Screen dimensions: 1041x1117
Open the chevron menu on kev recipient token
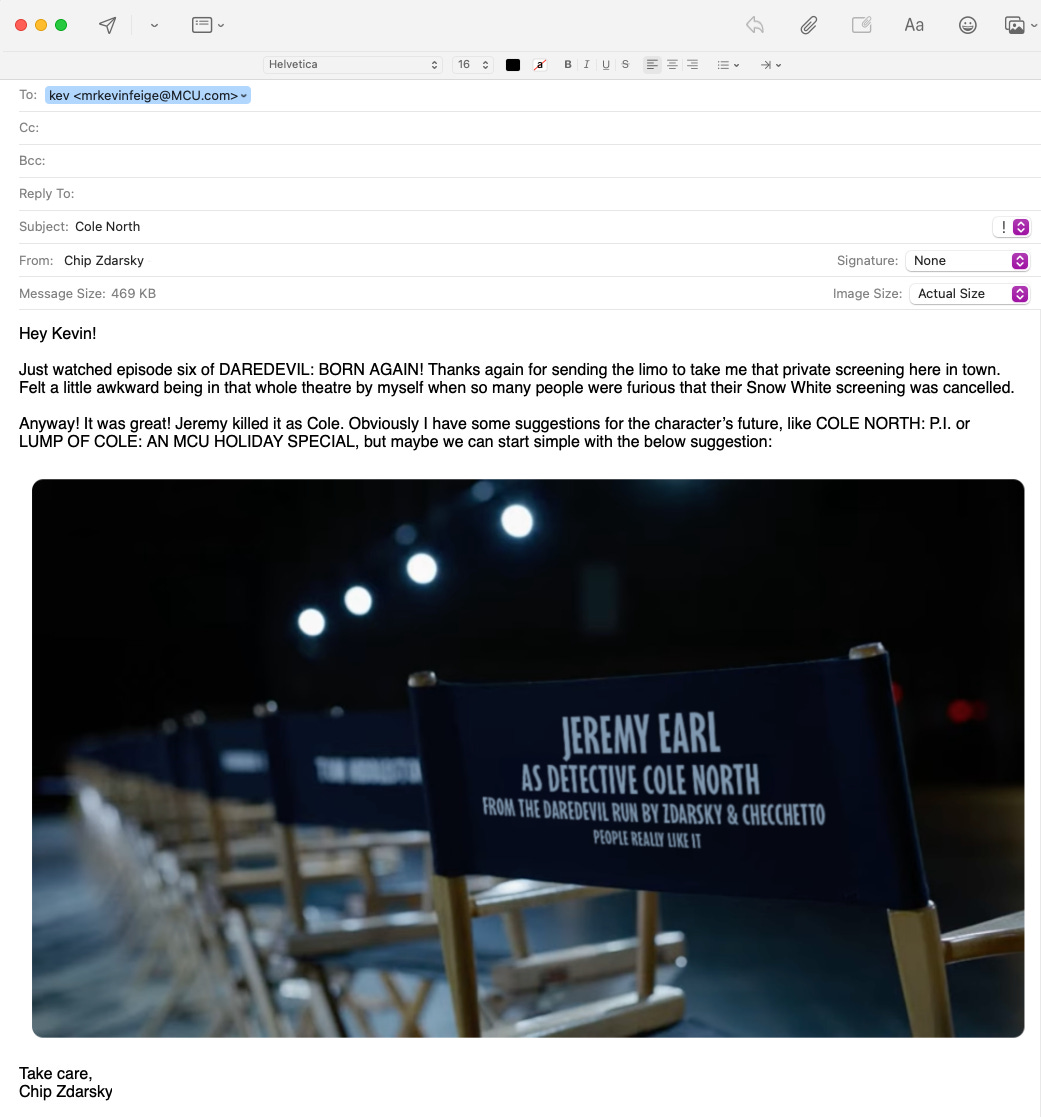pyautogui.click(x=244, y=95)
